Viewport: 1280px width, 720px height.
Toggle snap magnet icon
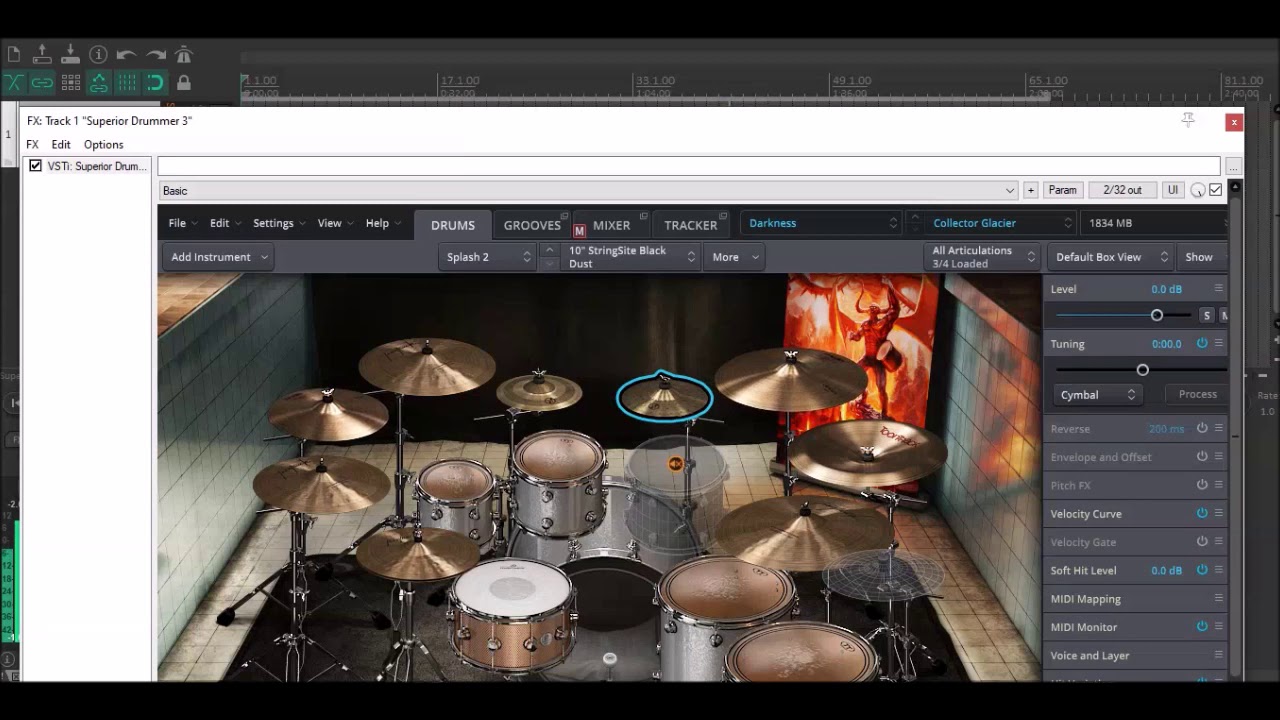coord(155,83)
